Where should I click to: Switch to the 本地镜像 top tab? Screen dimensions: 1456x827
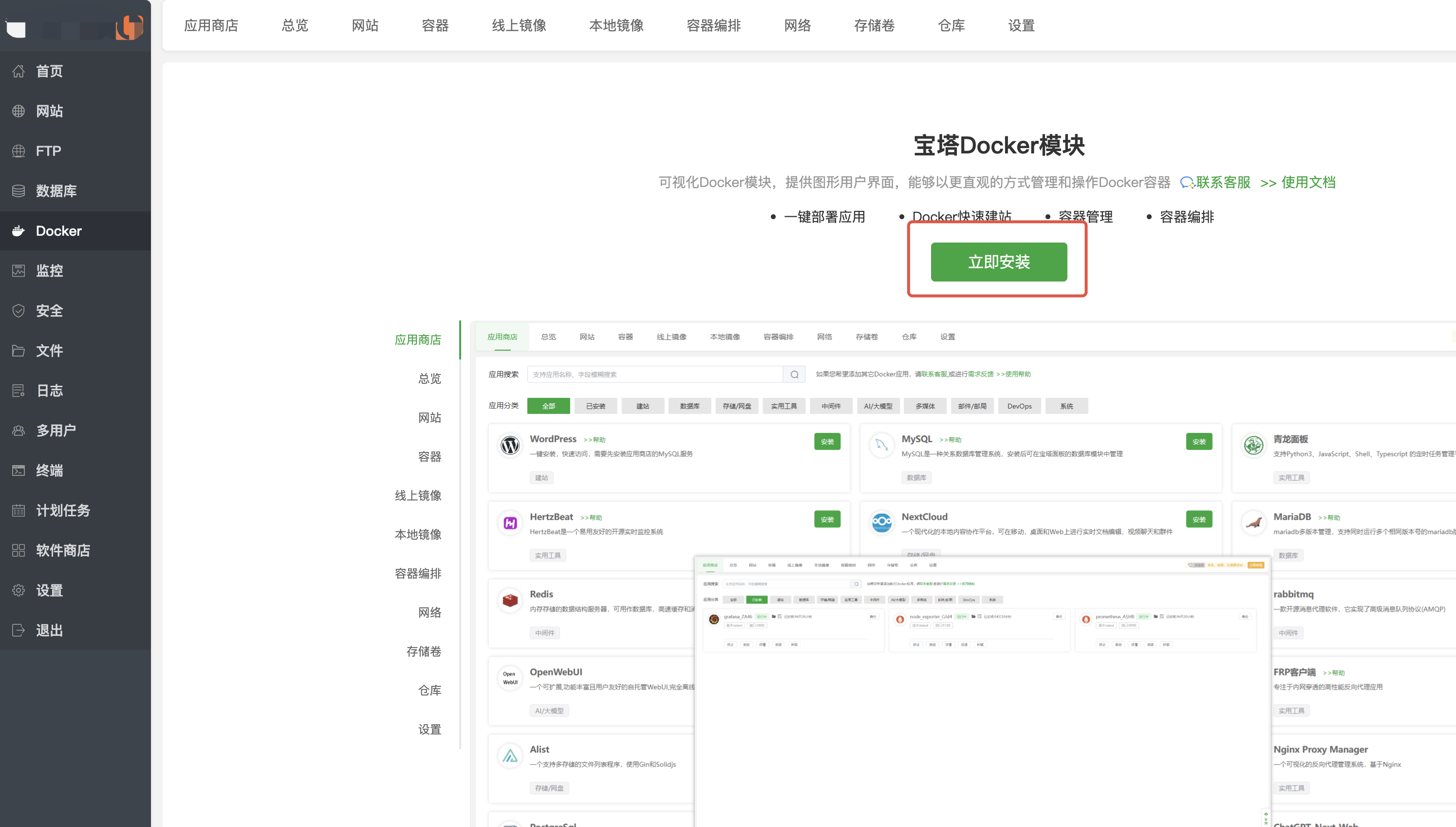point(616,25)
